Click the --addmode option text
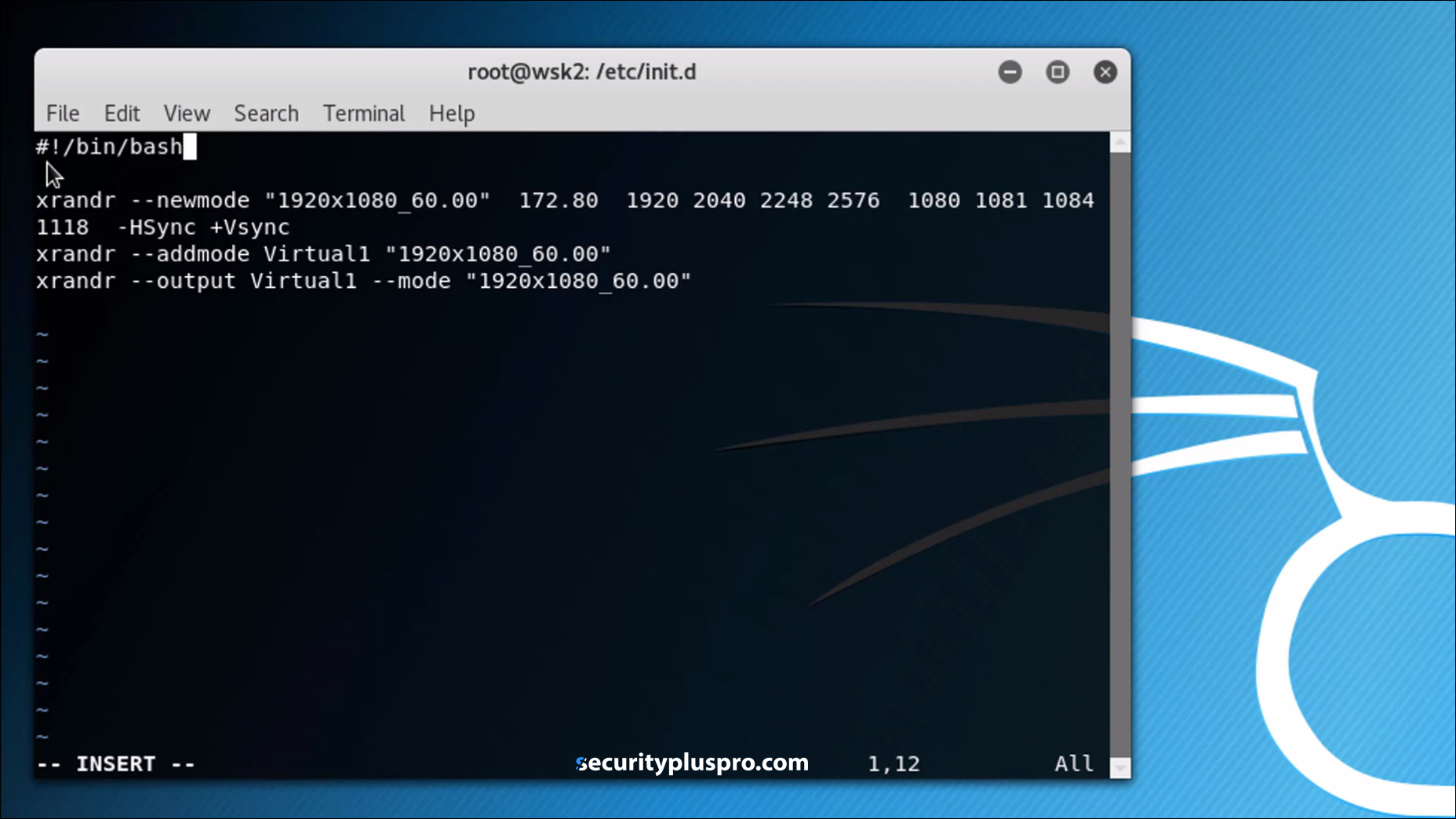This screenshot has height=819, width=1456. point(190,254)
